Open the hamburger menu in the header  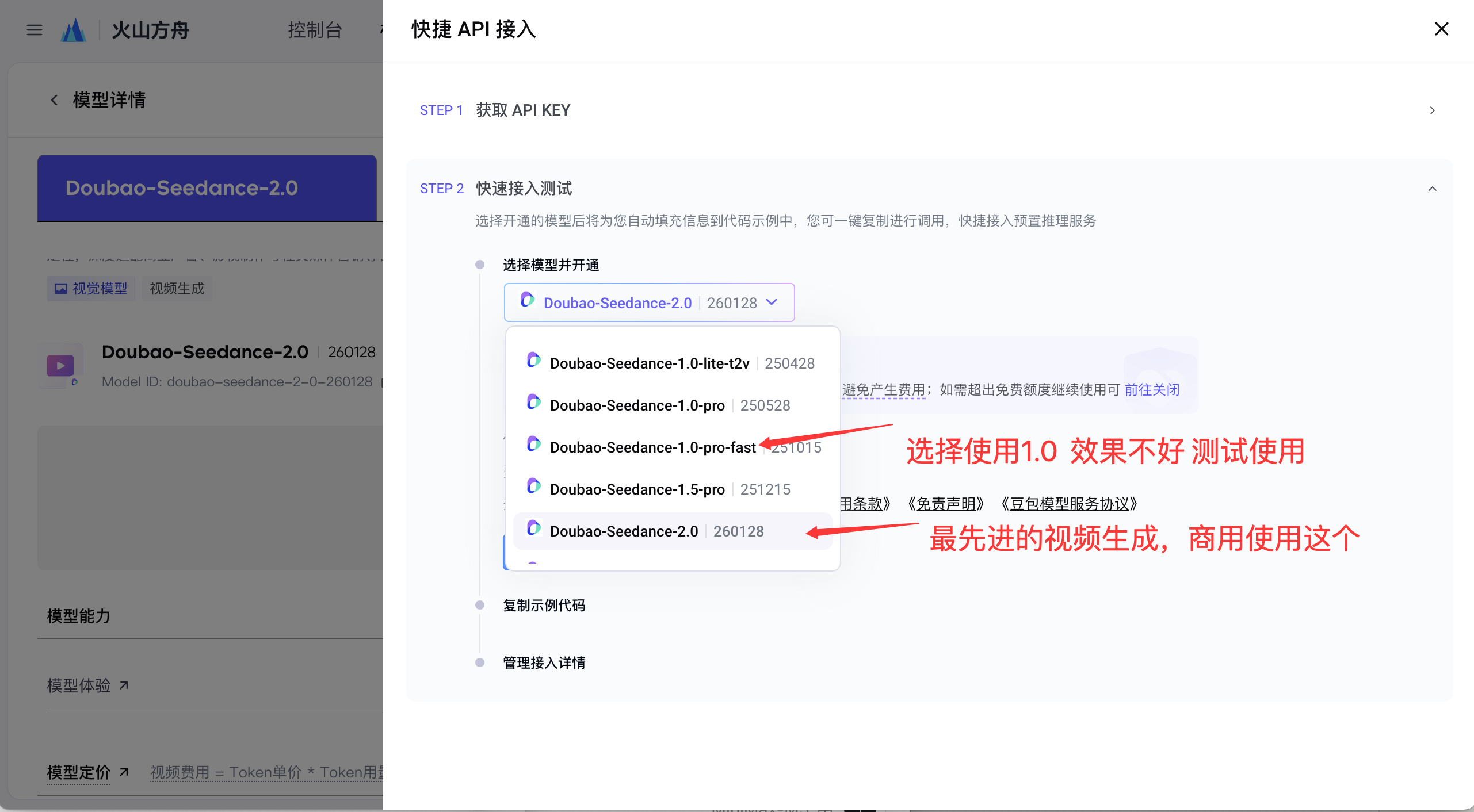pyautogui.click(x=35, y=30)
